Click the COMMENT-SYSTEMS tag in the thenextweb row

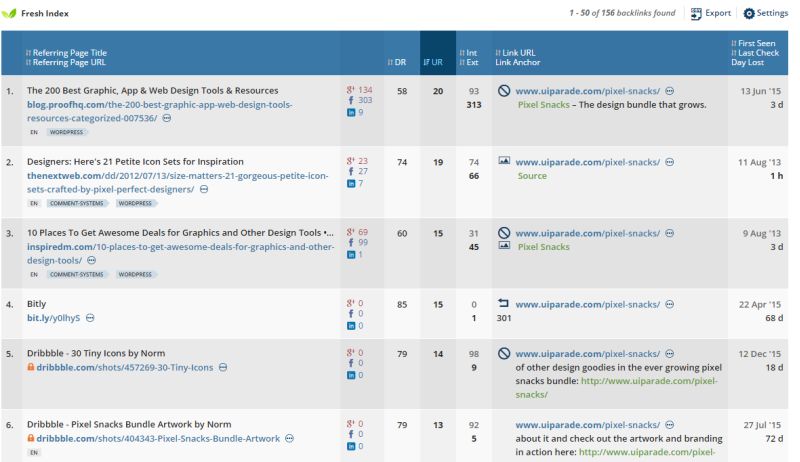(77, 203)
